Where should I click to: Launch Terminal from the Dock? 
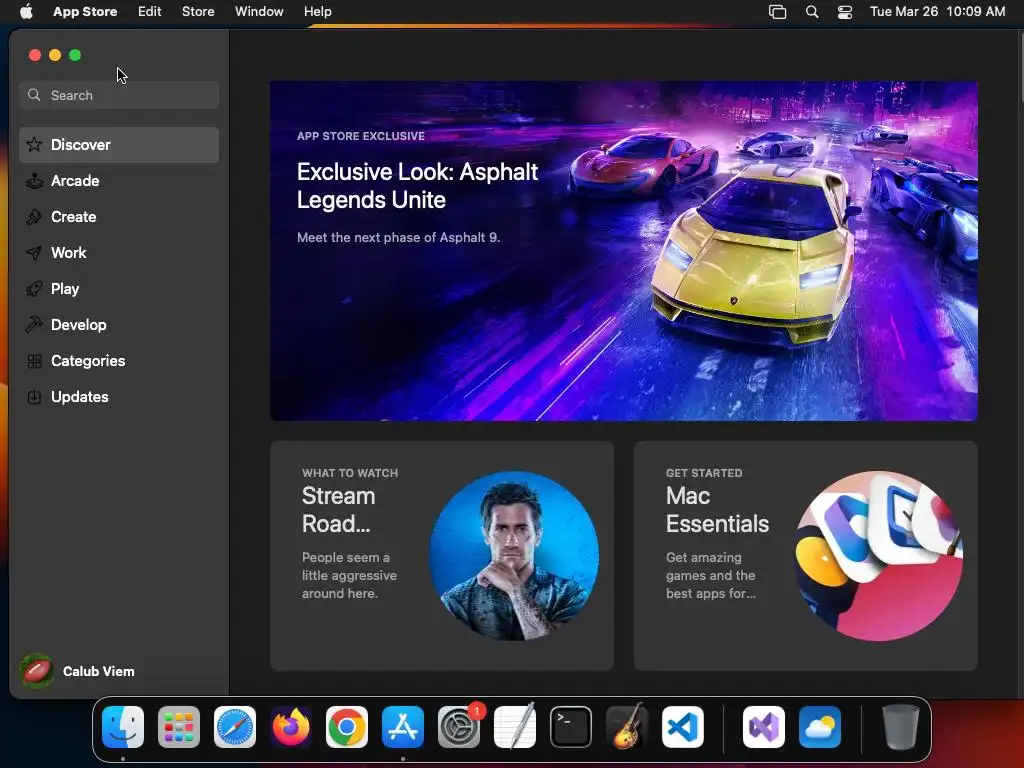pyautogui.click(x=571, y=727)
